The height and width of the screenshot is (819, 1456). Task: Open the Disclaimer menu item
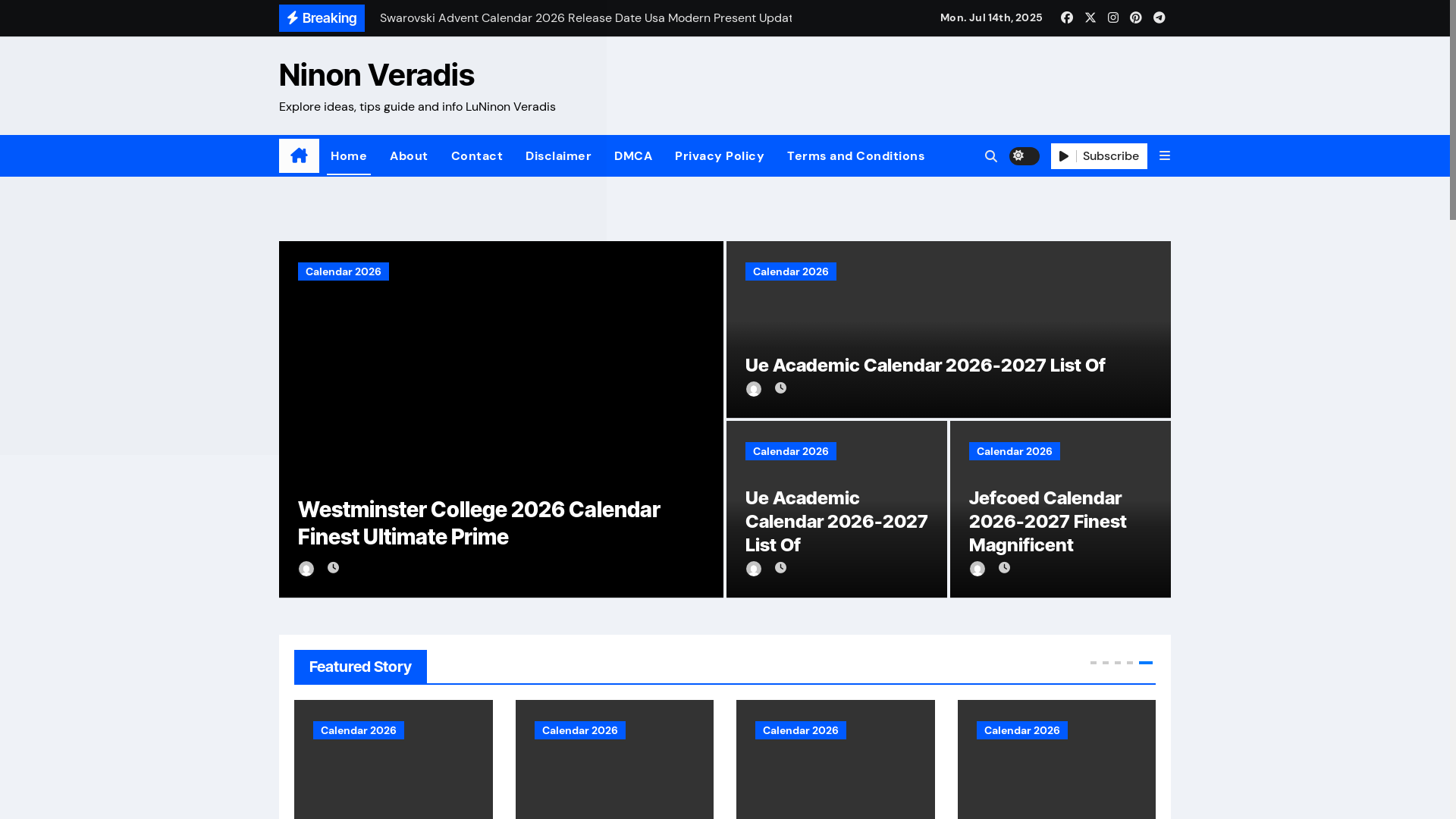point(558,156)
